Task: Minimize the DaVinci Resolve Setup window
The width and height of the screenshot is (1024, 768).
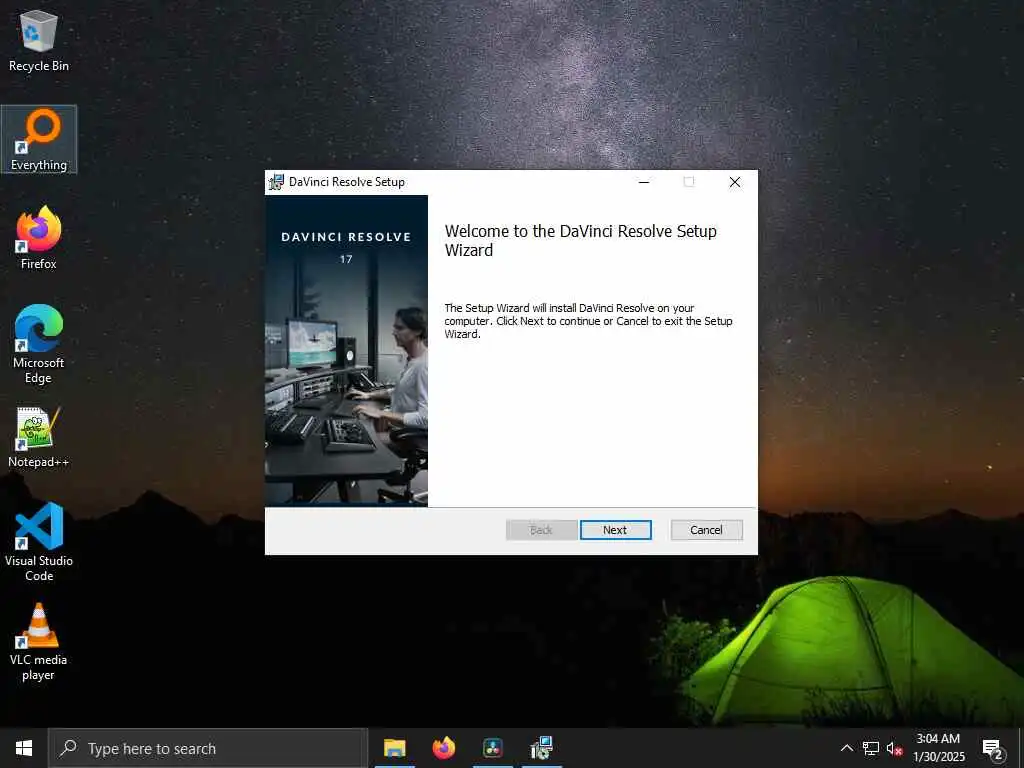Action: pyautogui.click(x=644, y=182)
